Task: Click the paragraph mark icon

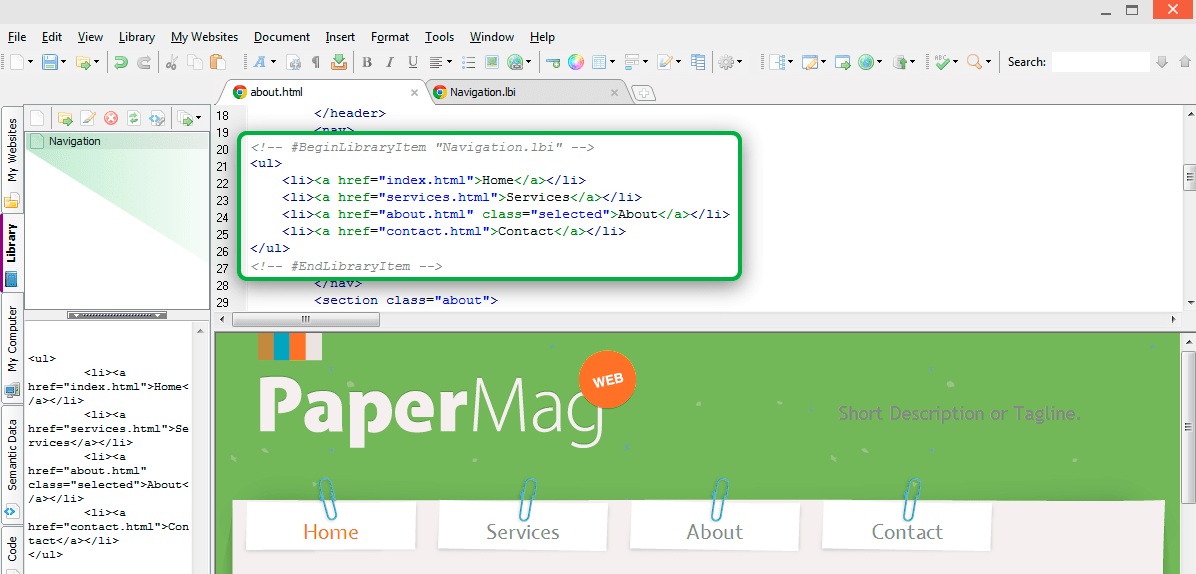Action: pos(316,63)
